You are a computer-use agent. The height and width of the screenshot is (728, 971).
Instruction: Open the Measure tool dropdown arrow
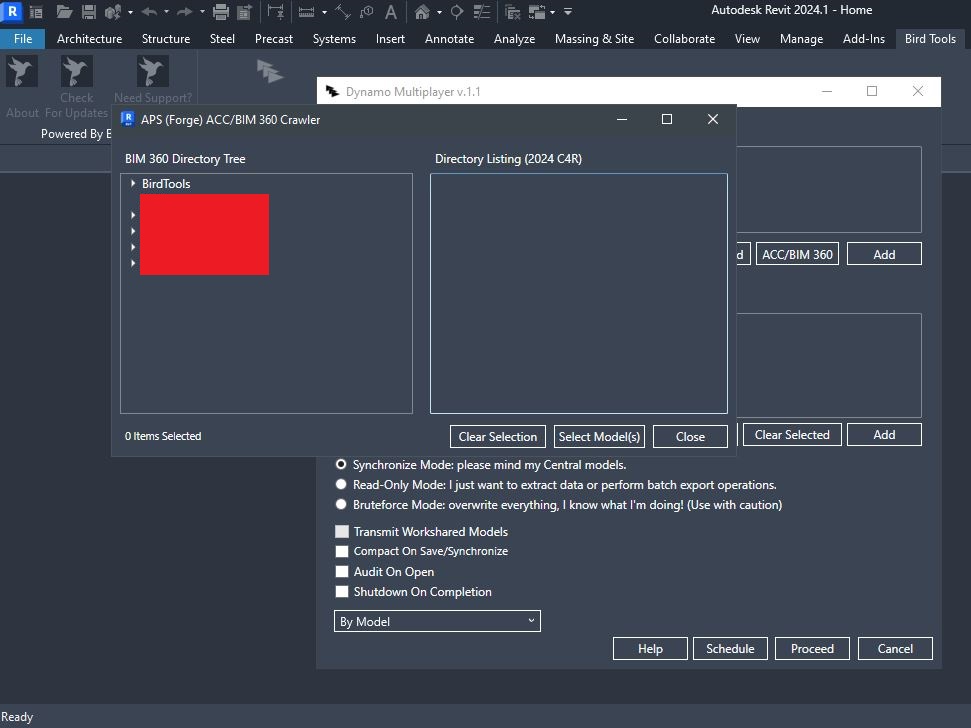(x=324, y=12)
